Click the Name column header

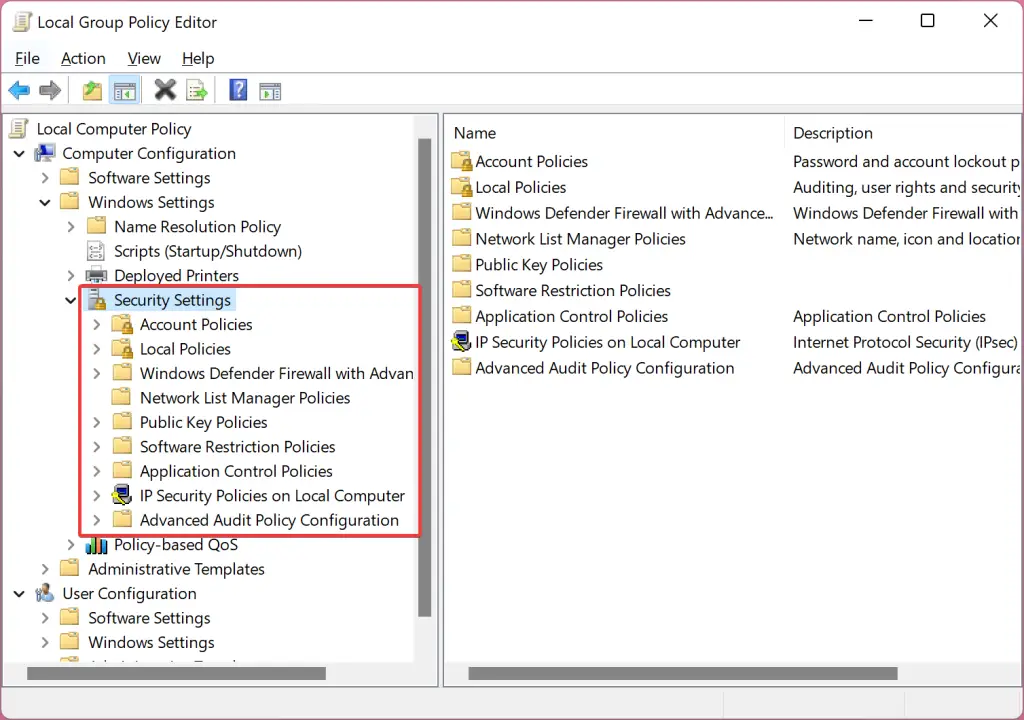coord(474,132)
